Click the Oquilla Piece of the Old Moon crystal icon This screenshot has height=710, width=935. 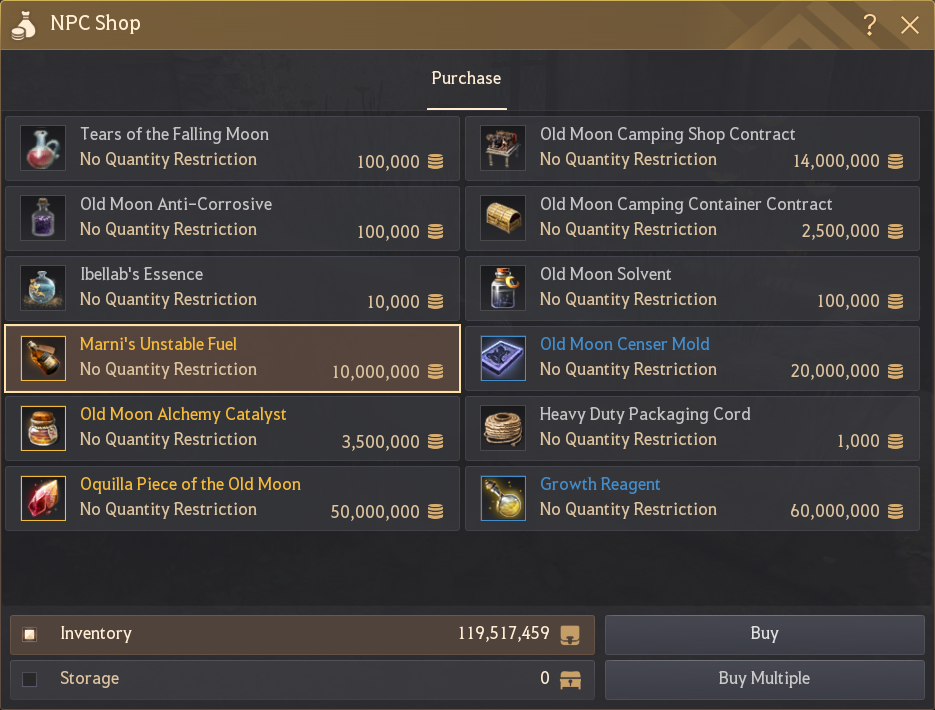pyautogui.click(x=43, y=498)
